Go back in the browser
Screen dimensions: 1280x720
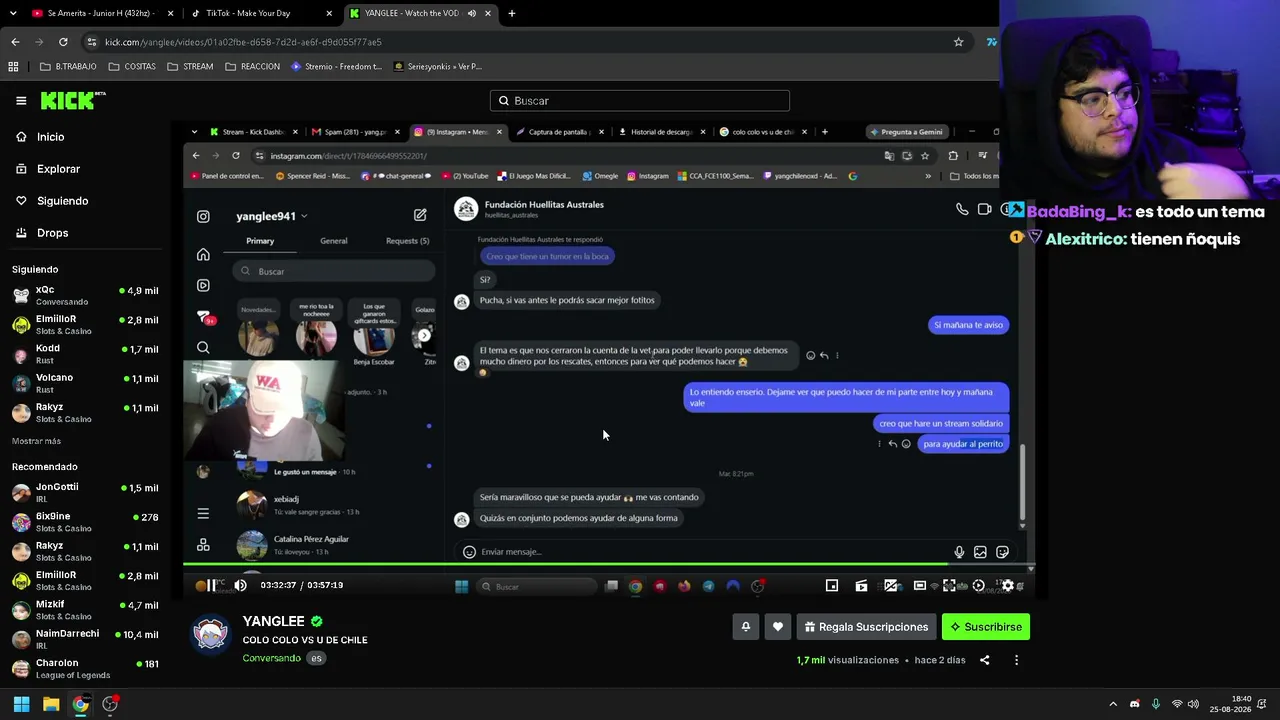15,42
